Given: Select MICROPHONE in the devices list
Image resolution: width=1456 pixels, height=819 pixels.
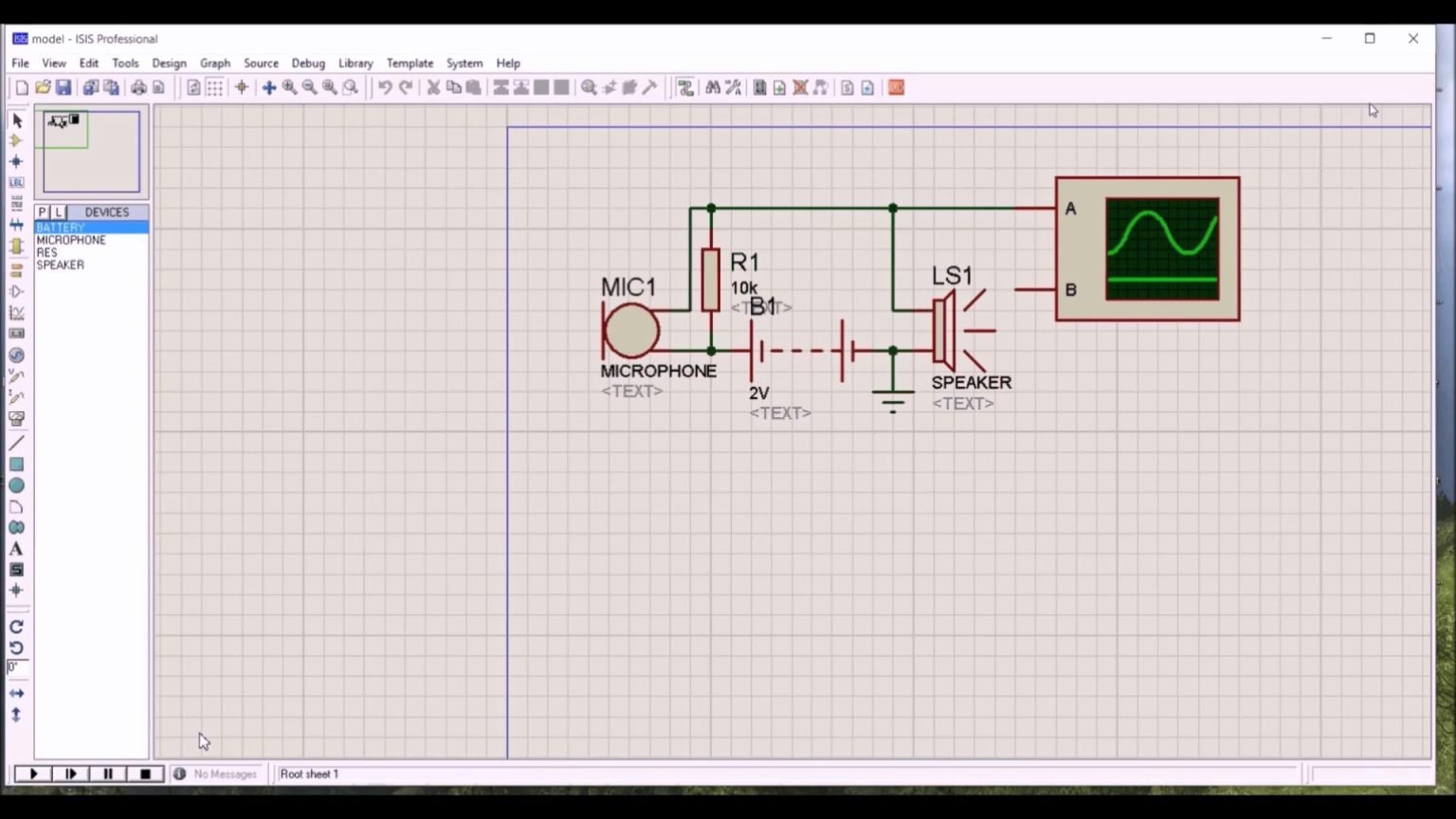Looking at the screenshot, I should click(71, 240).
